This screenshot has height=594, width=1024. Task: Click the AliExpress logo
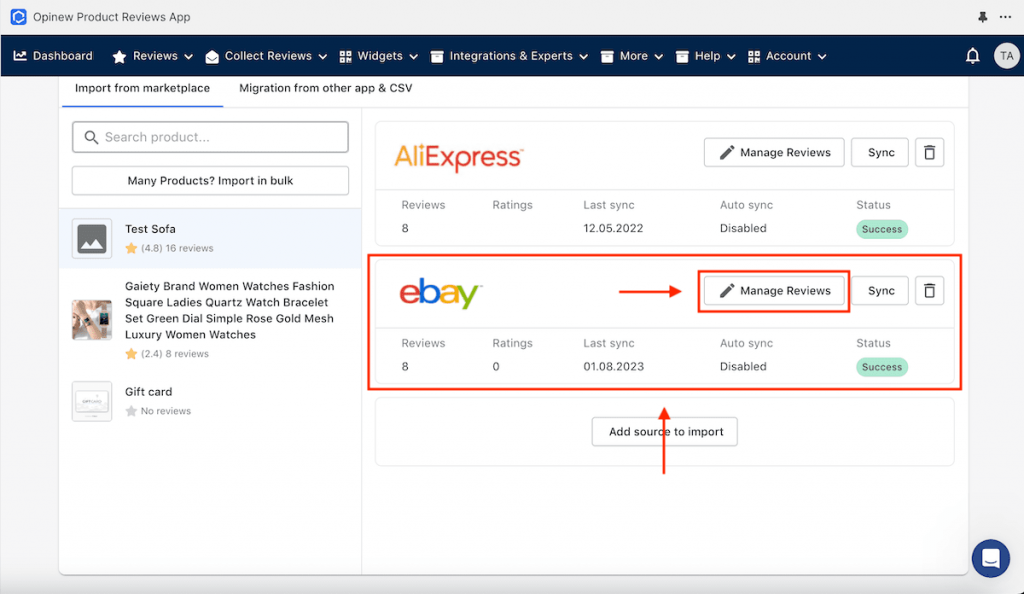pyautogui.click(x=458, y=157)
